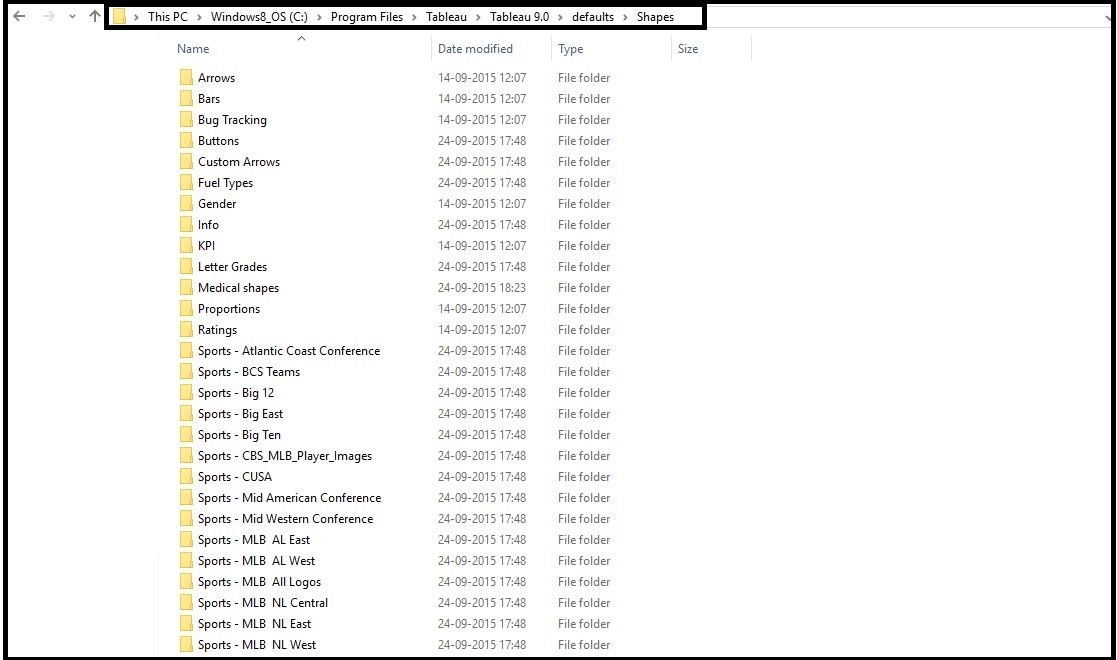Go up one folder level
This screenshot has width=1117, height=660.
[x=95, y=16]
